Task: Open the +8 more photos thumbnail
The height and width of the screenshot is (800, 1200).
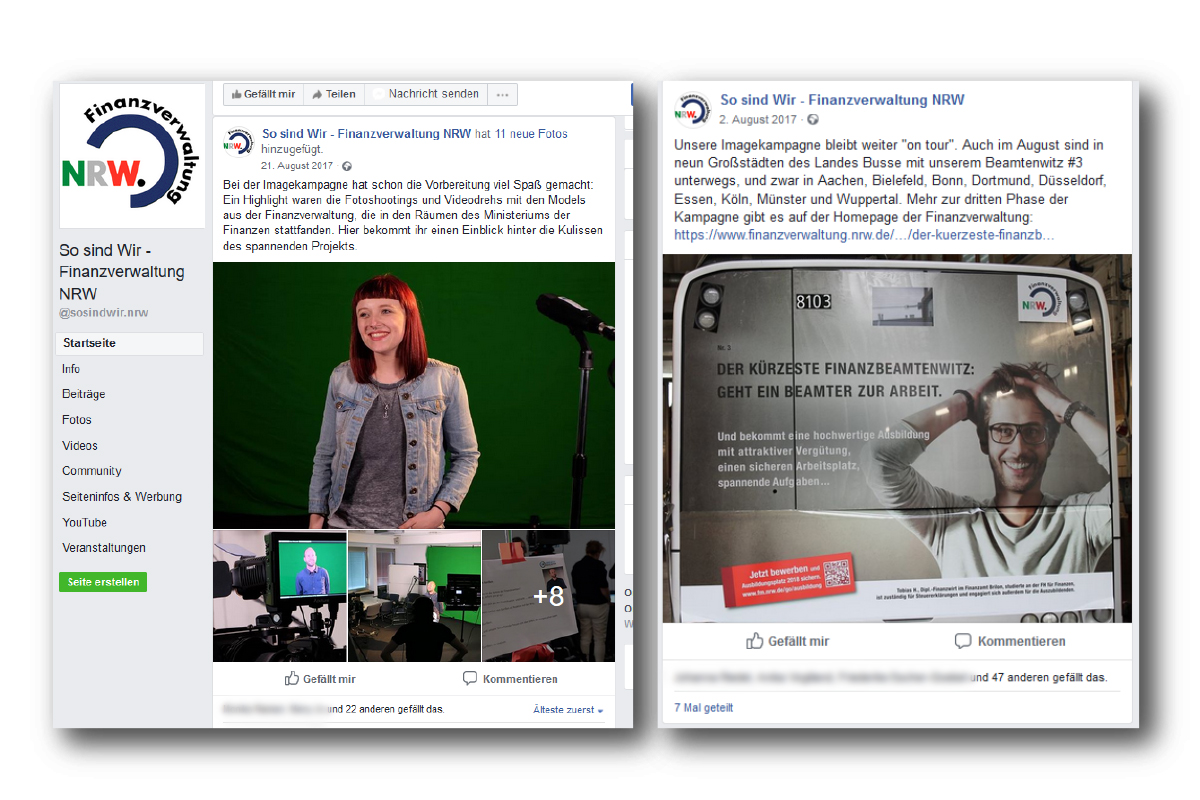Action: (548, 596)
